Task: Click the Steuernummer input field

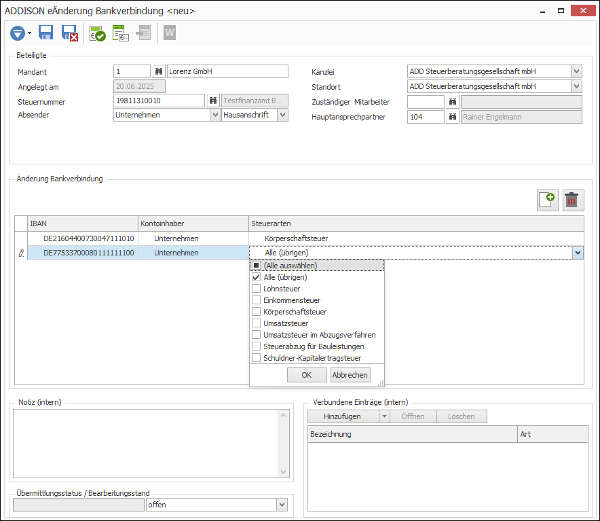Action: pyautogui.click(x=159, y=101)
